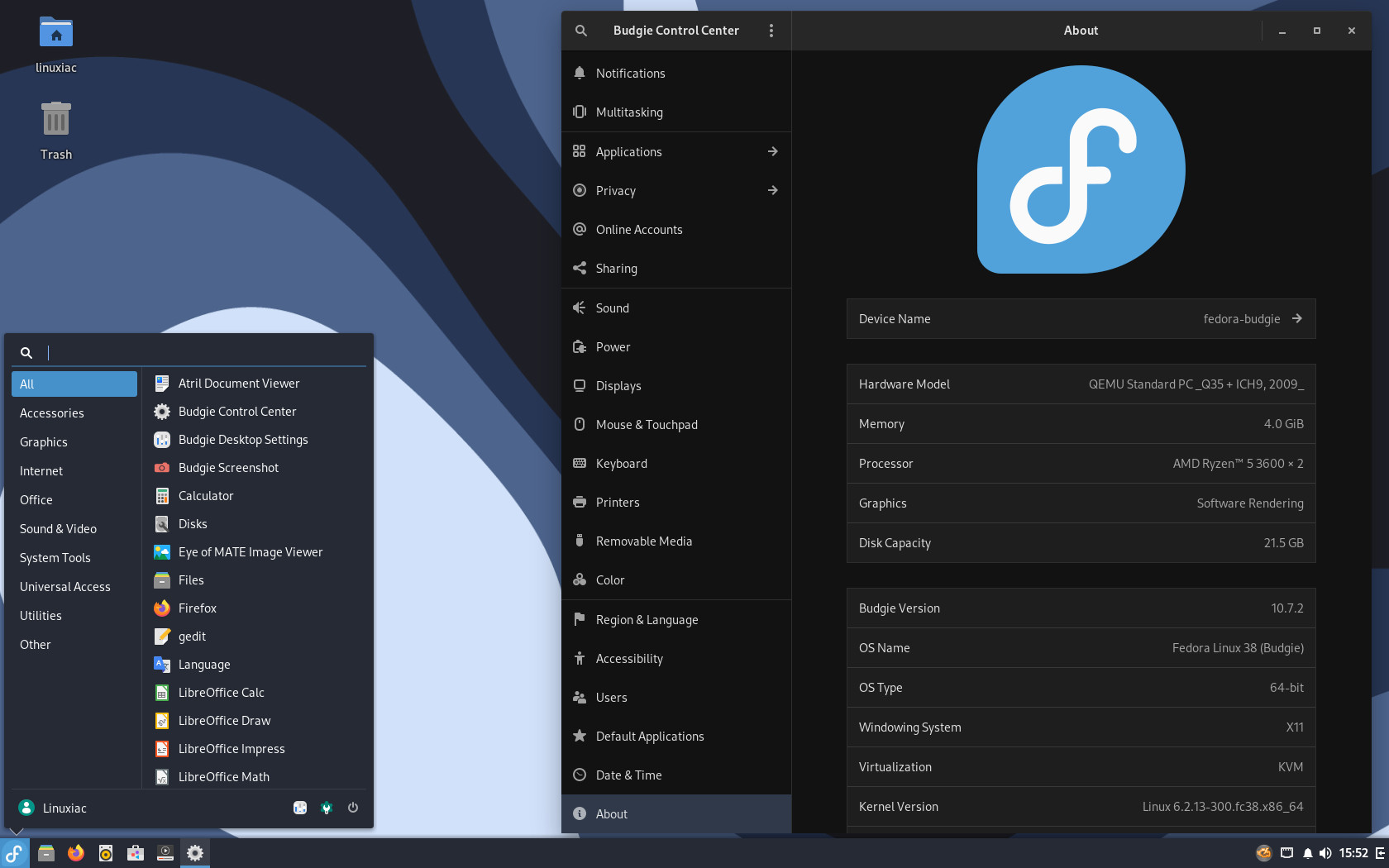Open Users settings panel

pos(676,698)
